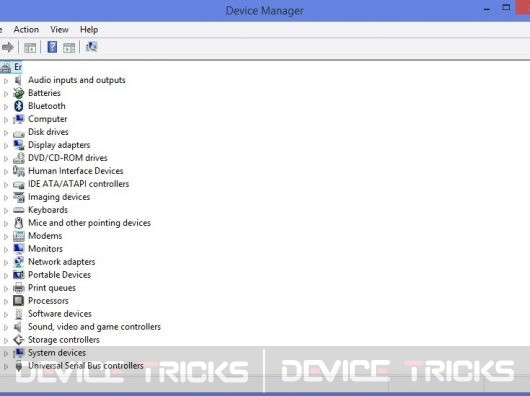The width and height of the screenshot is (530, 396).
Task: Click the Keyboards category icon
Action: click(x=19, y=210)
